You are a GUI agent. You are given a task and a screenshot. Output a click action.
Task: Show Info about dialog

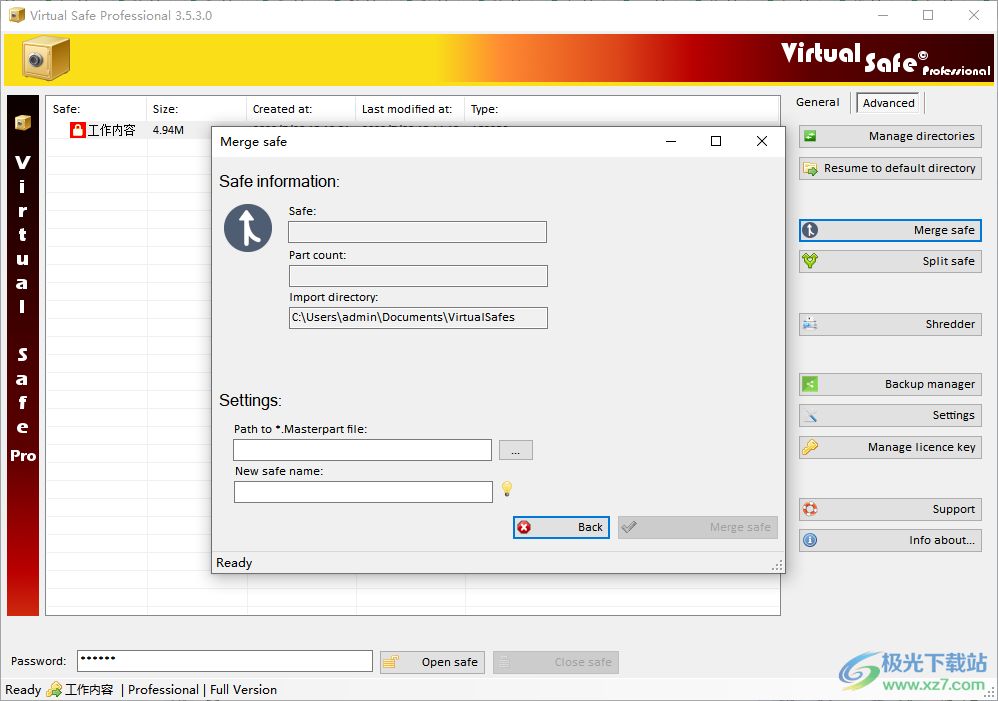(x=890, y=540)
